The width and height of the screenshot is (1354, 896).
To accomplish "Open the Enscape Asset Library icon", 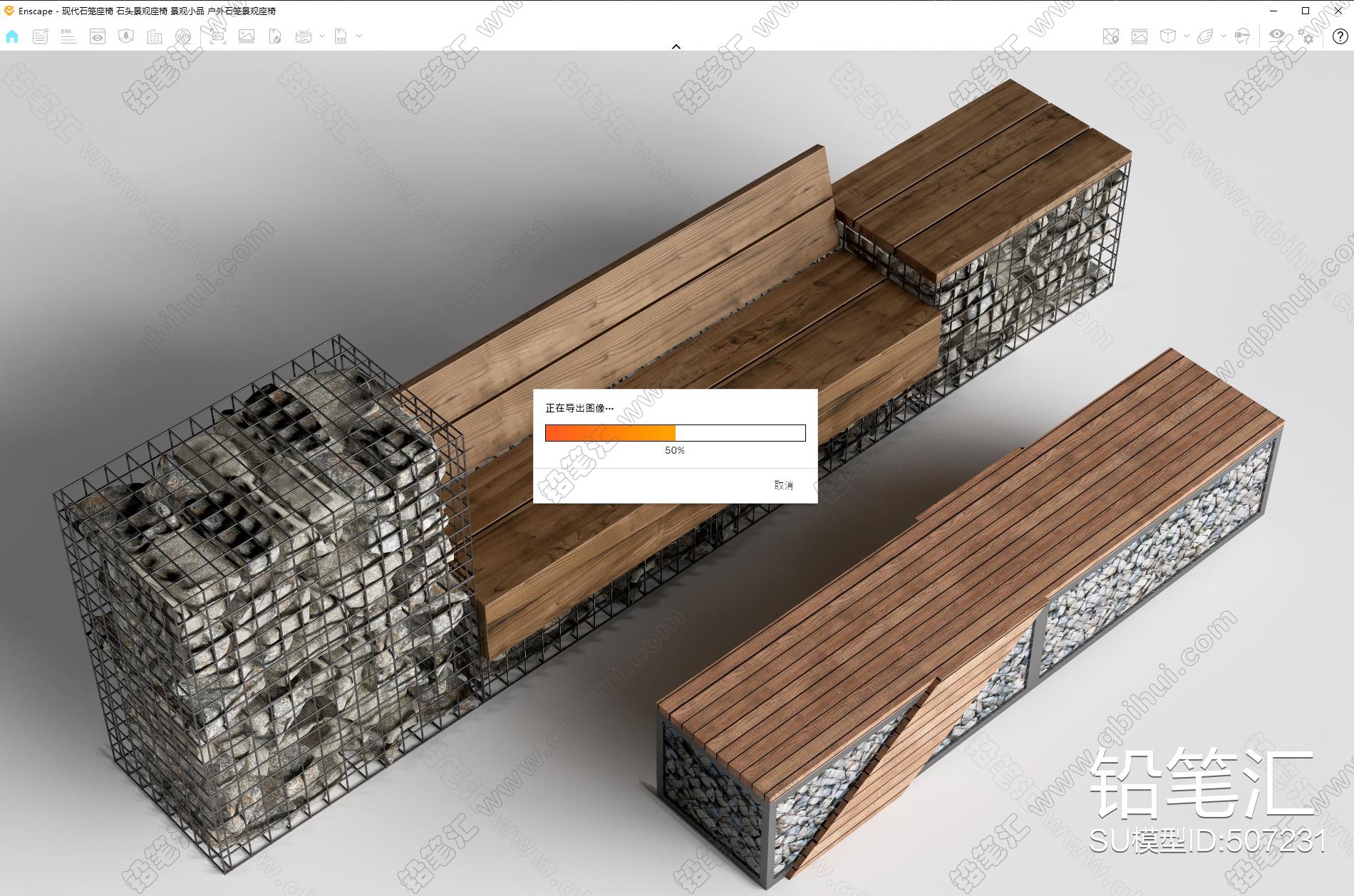I will point(126,36).
